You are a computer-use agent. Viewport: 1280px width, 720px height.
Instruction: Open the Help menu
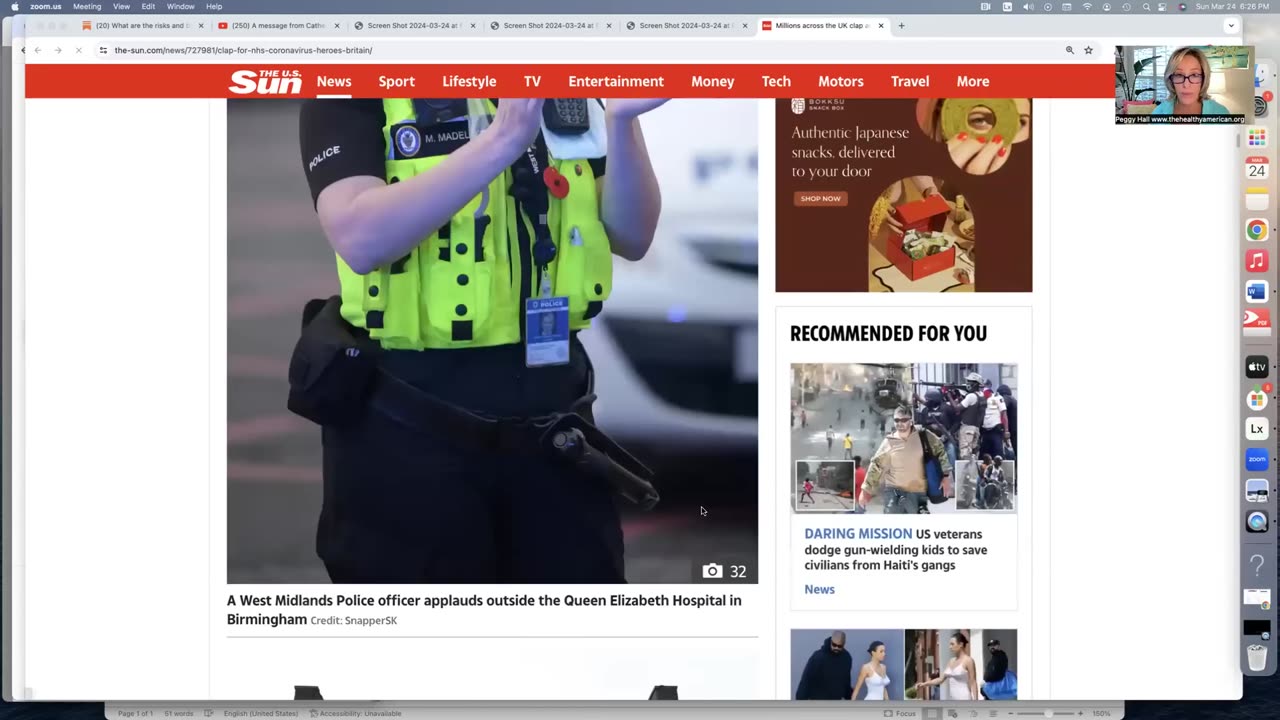pyautogui.click(x=214, y=6)
